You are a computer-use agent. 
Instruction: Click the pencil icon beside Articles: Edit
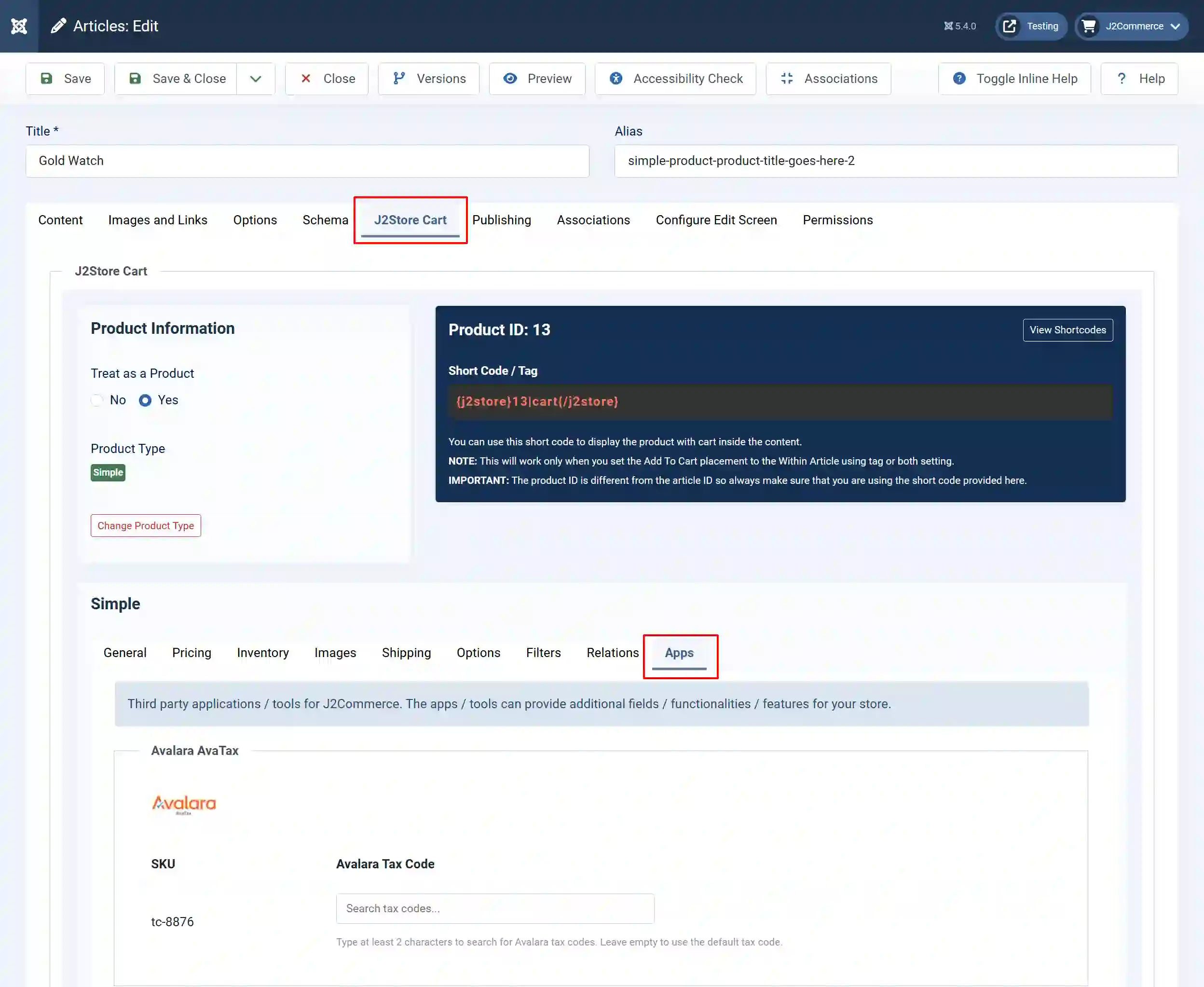pyautogui.click(x=58, y=26)
